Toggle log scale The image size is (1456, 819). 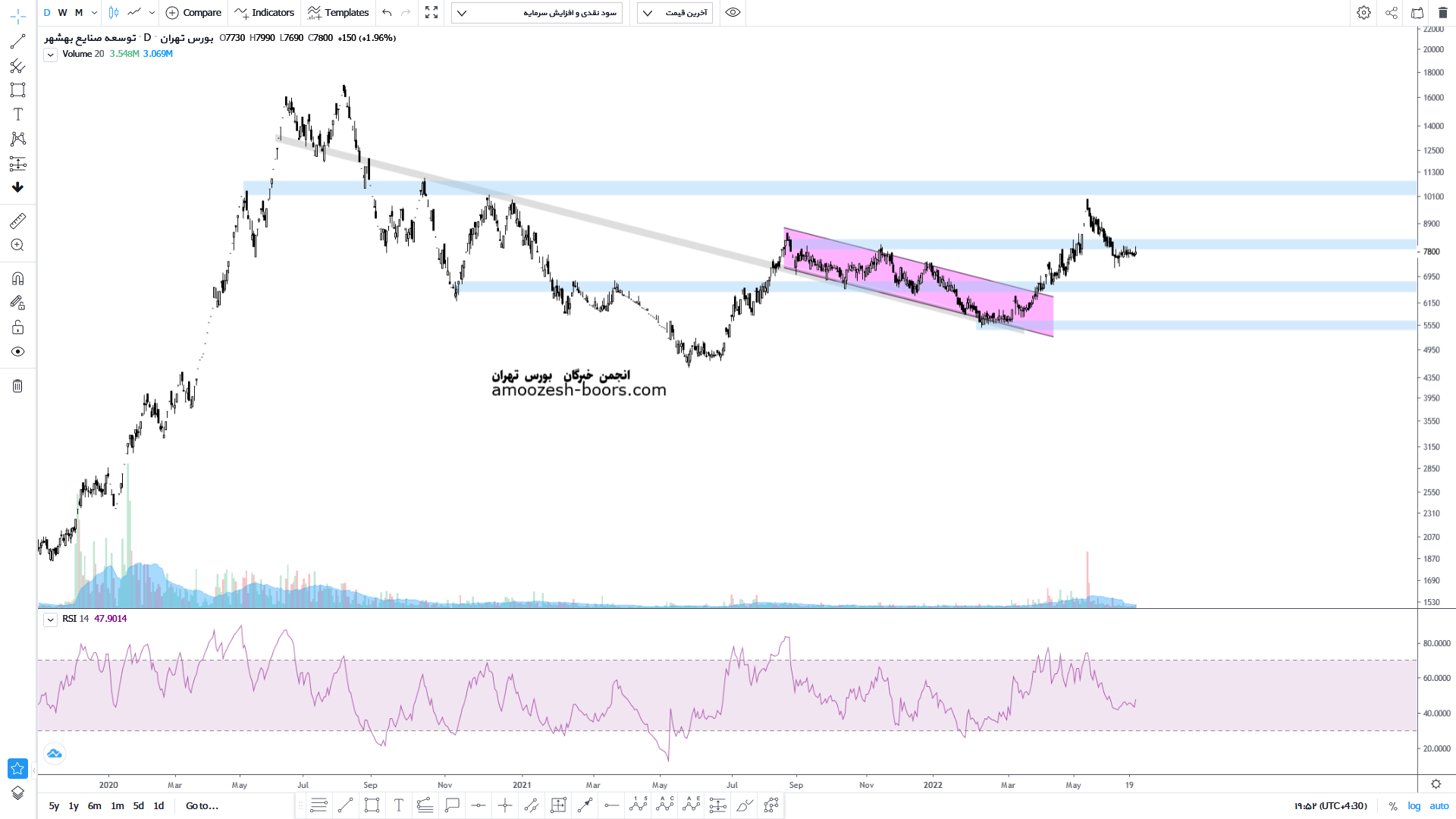[x=1414, y=806]
